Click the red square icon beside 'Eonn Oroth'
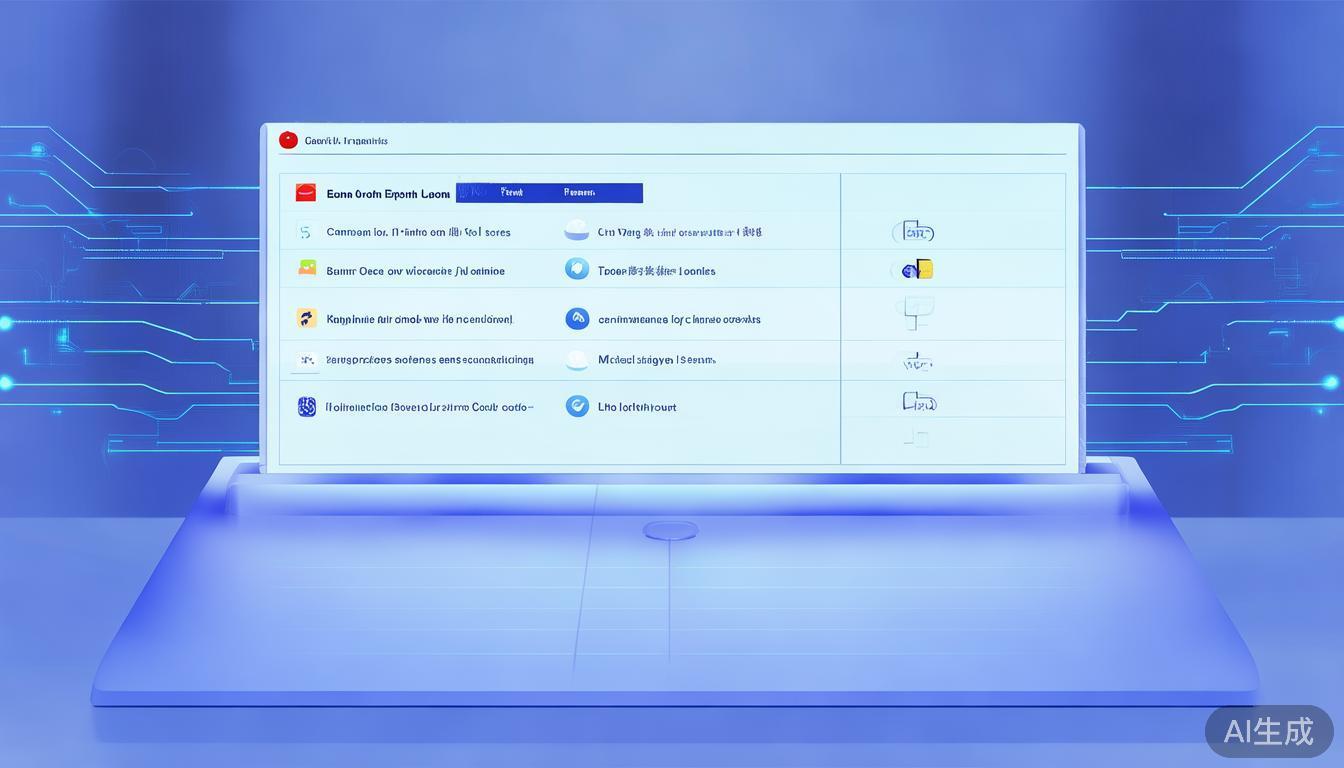Screen dimensions: 1344x768 (x=306, y=193)
